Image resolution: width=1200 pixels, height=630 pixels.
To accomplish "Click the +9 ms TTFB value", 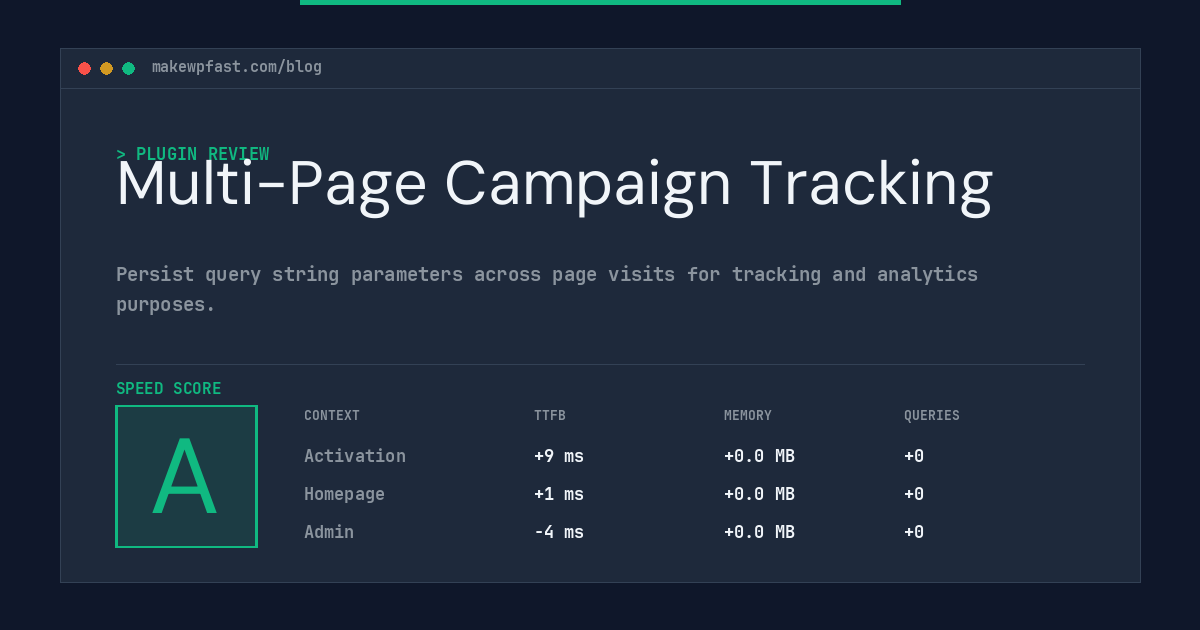I will pyautogui.click(x=559, y=456).
